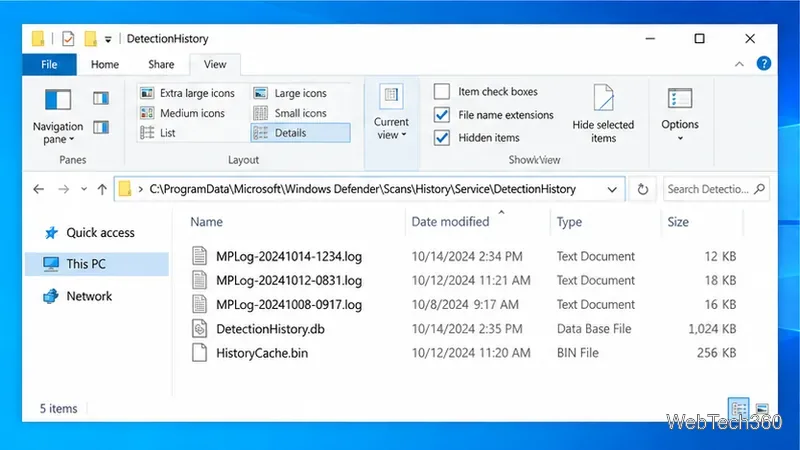The image size is (800, 450).
Task: Click date 10/8/2024 9:17 AM
Action: coord(465,305)
